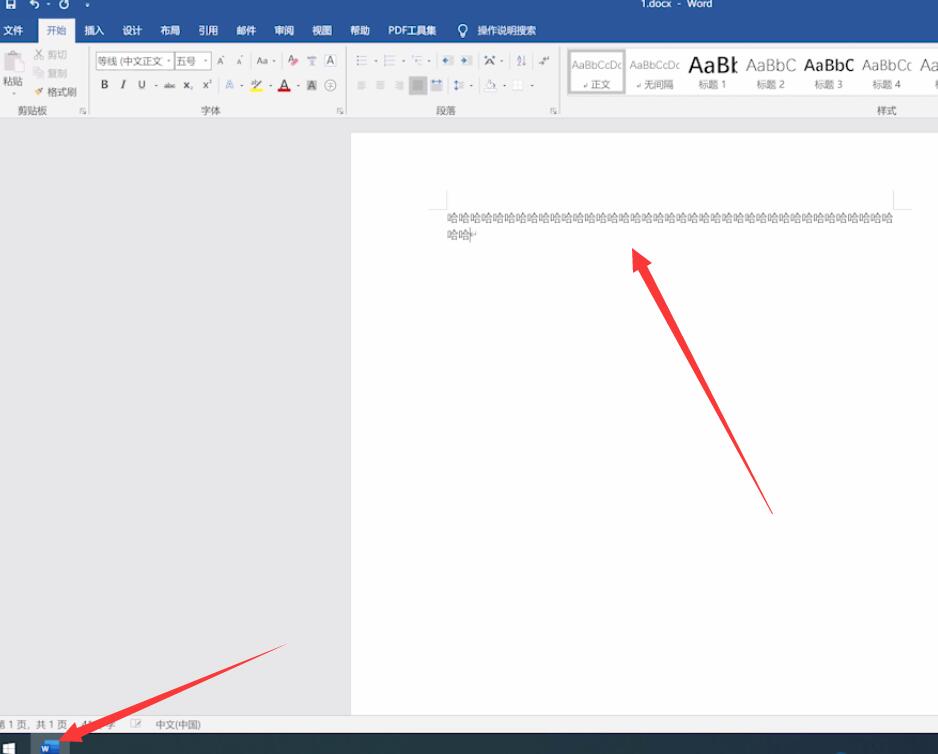Expand the font dialog launcher in 字体 group

(340, 111)
